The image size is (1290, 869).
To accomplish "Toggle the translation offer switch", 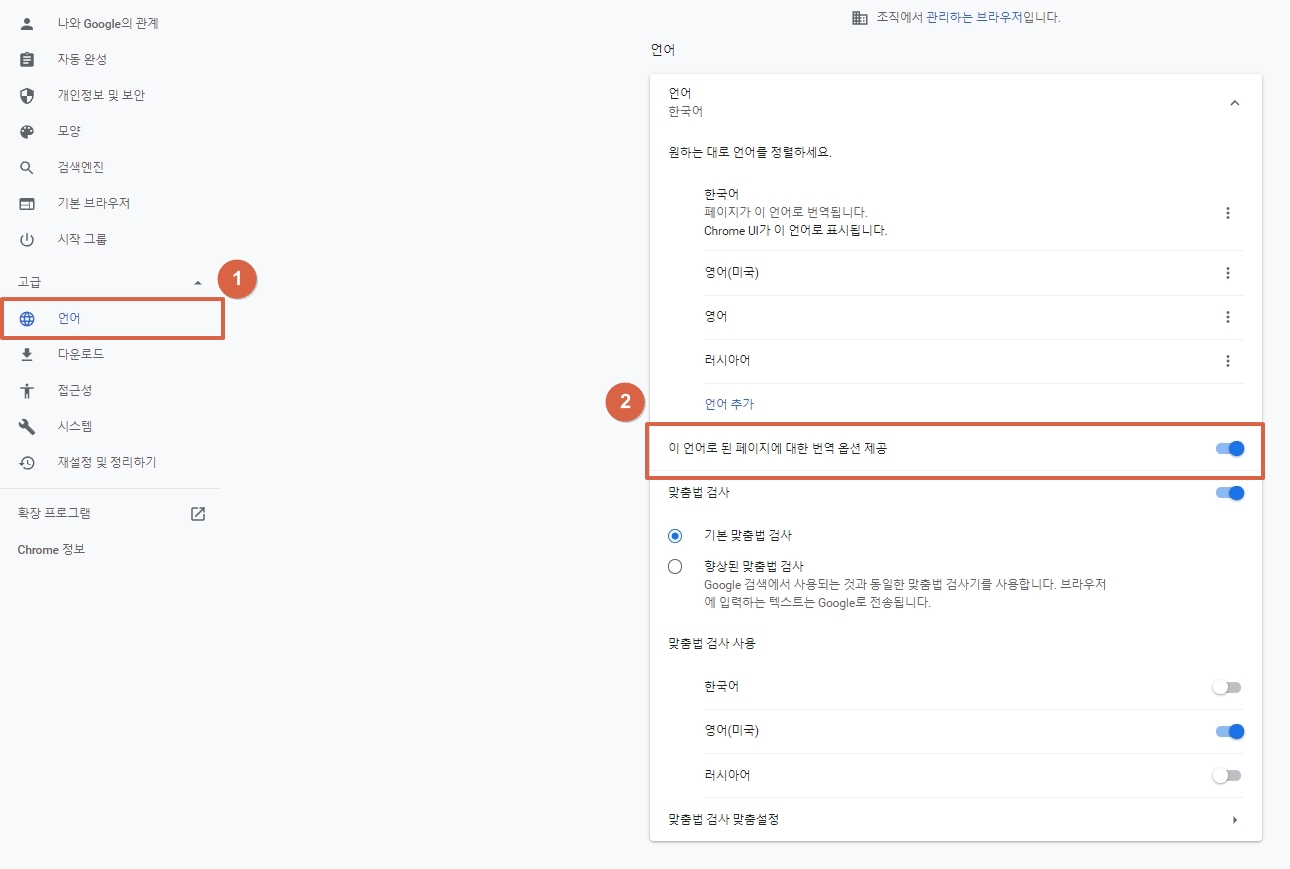I will point(1230,448).
